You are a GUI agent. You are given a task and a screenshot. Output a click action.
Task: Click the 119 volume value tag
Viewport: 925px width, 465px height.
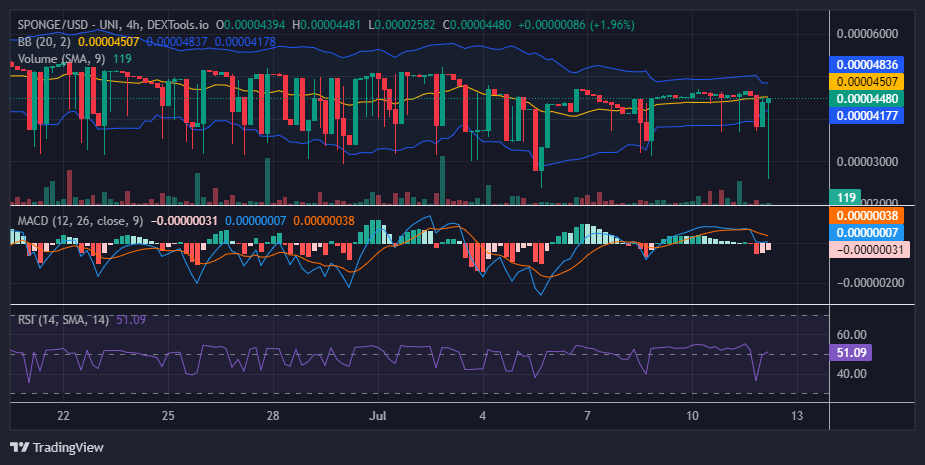(x=845, y=197)
